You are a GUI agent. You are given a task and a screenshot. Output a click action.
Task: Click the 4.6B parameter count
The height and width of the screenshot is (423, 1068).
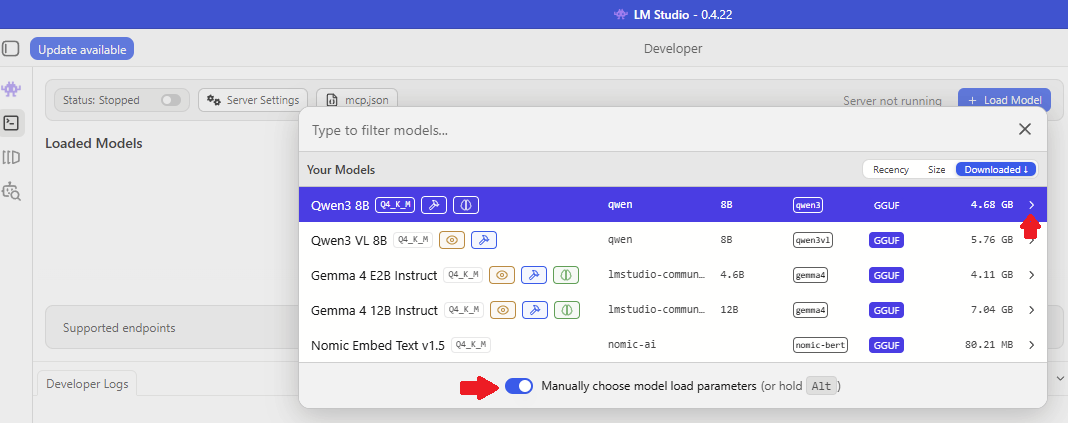coord(732,275)
